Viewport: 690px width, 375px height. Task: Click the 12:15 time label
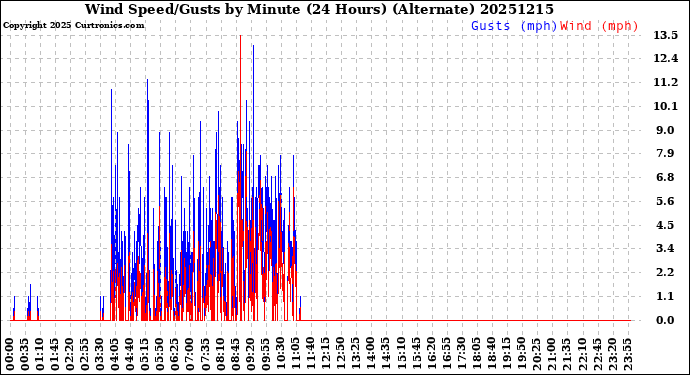point(326,355)
